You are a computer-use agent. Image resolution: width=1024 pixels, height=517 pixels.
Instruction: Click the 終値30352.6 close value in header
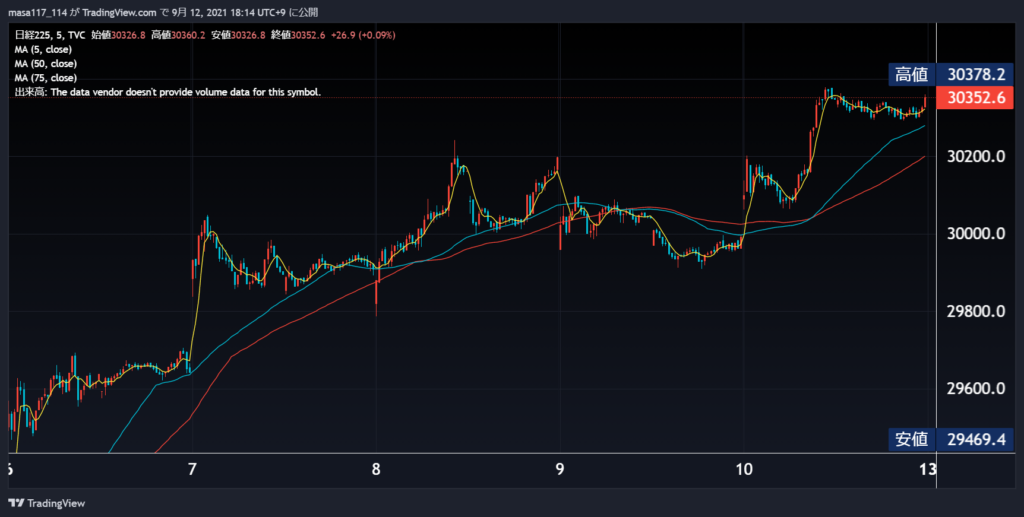point(298,35)
